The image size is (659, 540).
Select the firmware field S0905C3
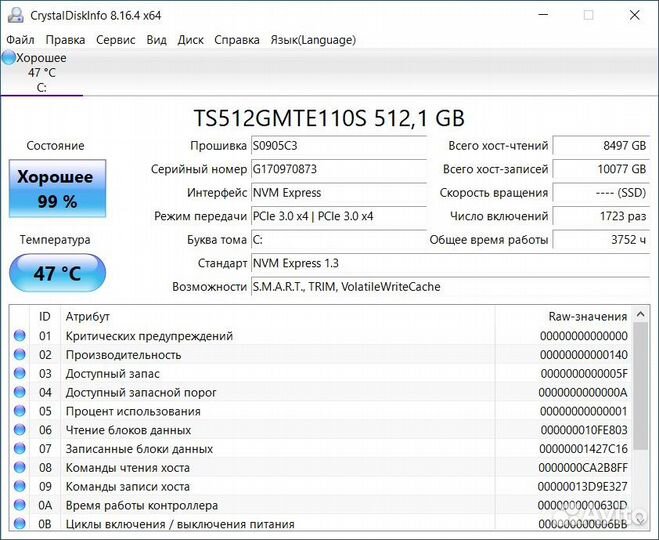339,146
